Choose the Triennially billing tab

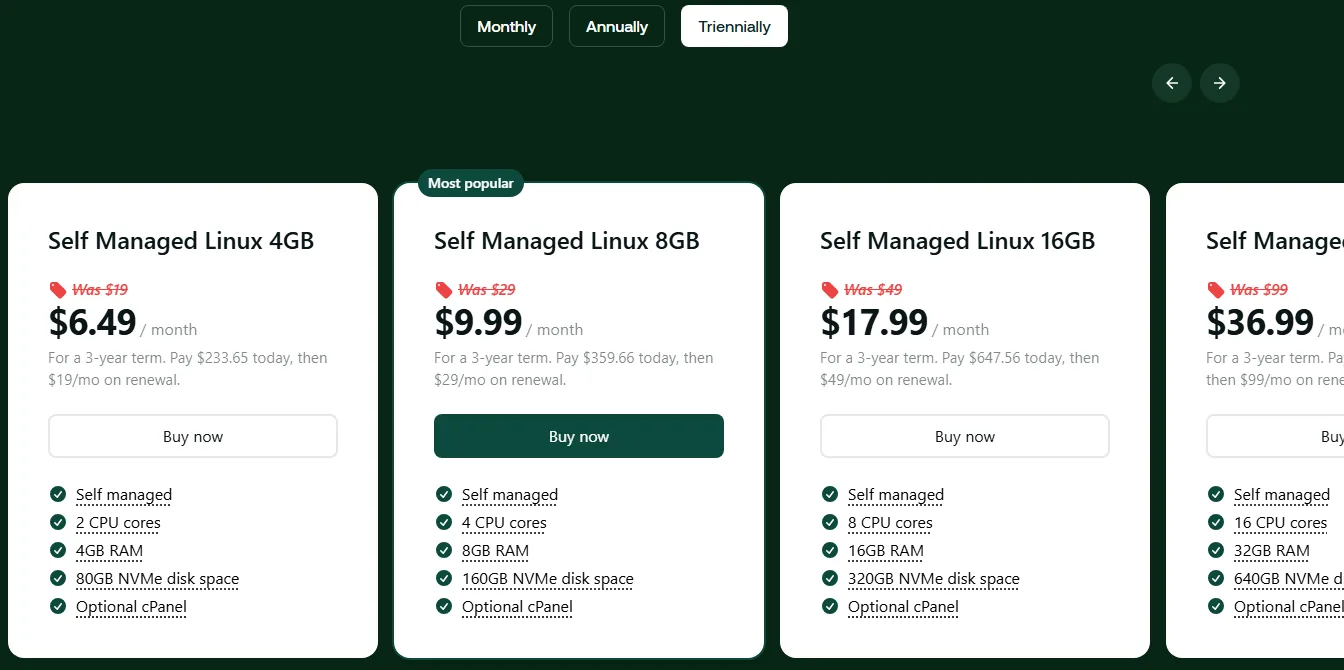(x=734, y=26)
